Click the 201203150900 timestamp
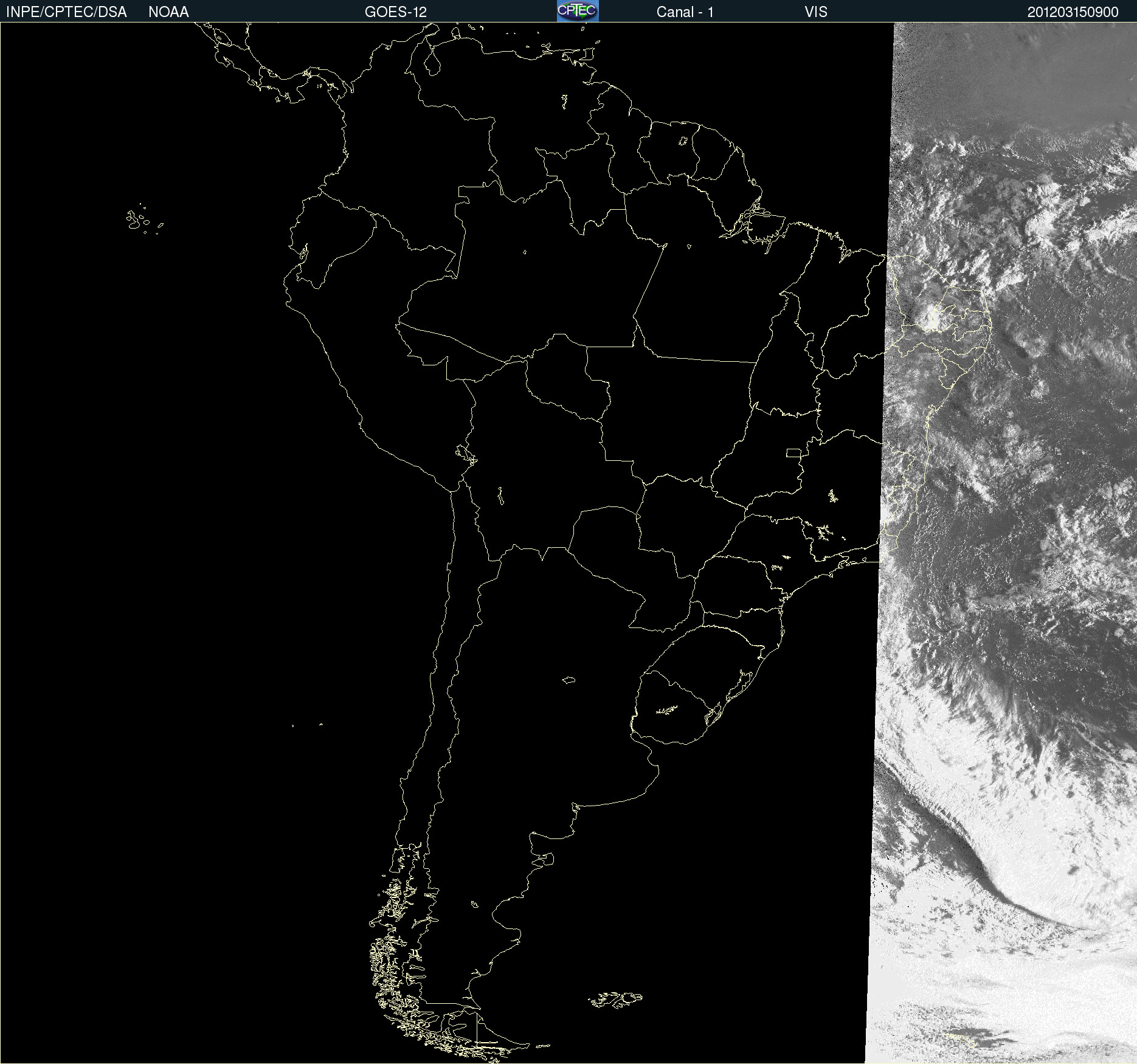Screen dimensions: 1137x1064 pos(1073,12)
